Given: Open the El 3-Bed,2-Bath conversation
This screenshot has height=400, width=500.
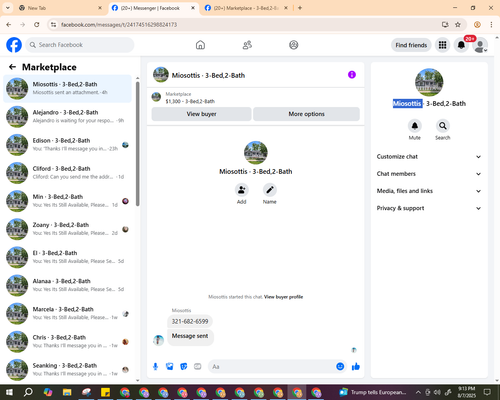Looking at the screenshot, I should pos(67,257).
